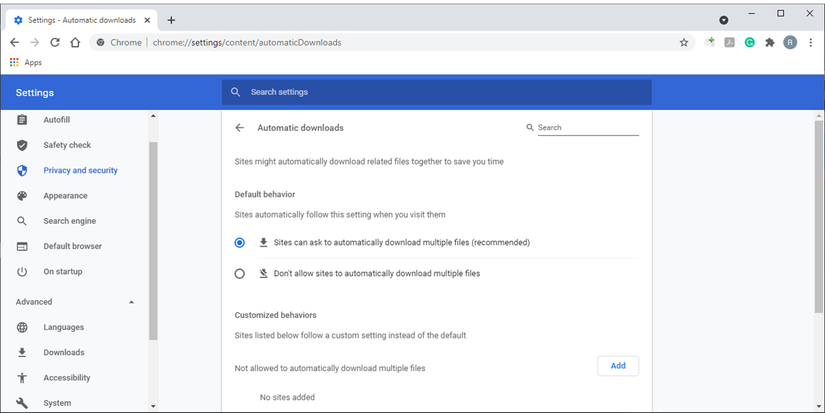Click the Languages globe icon
Screen dimensions: 825x413
point(22,327)
